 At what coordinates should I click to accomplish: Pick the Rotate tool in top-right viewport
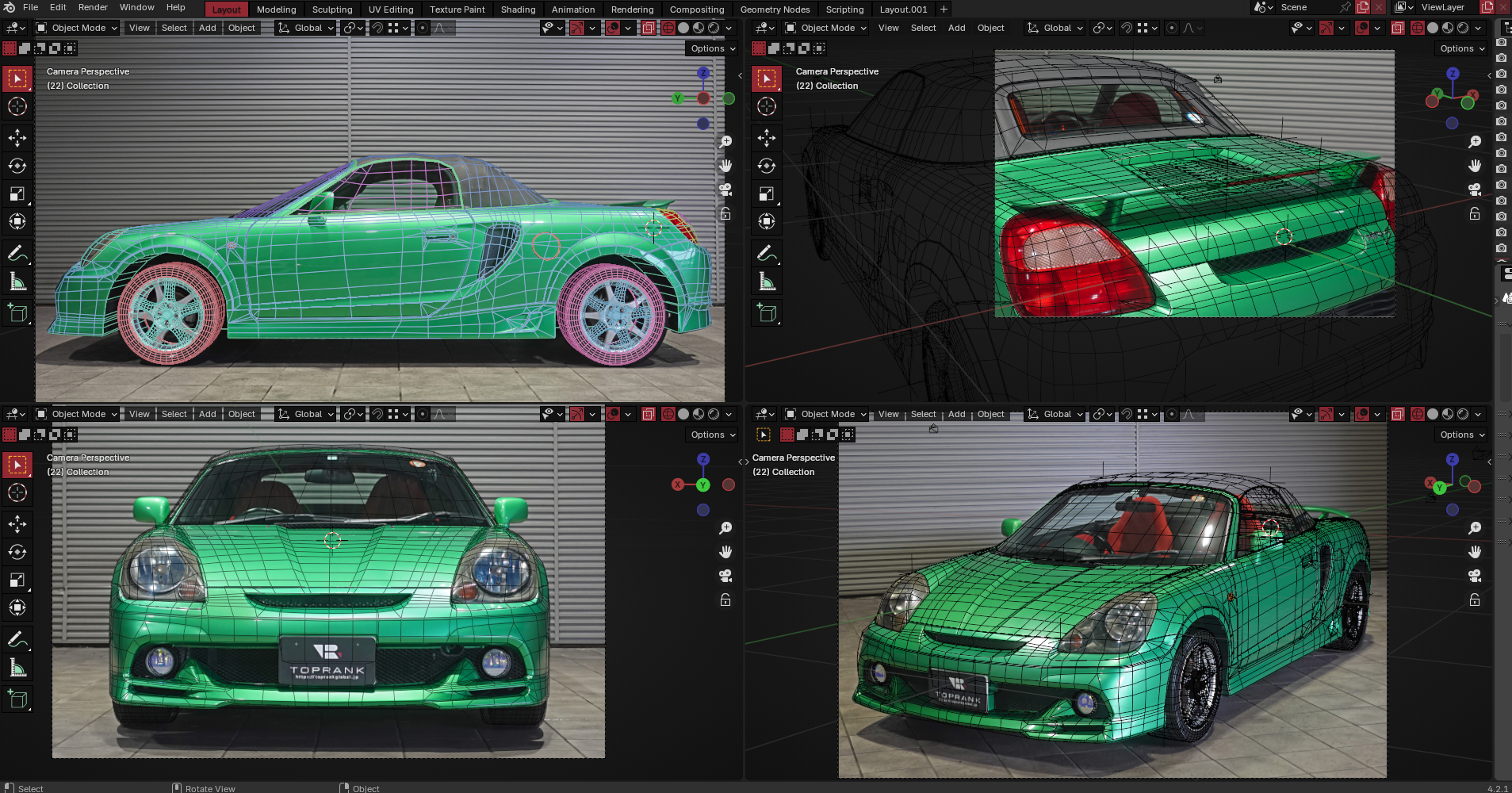point(767,166)
